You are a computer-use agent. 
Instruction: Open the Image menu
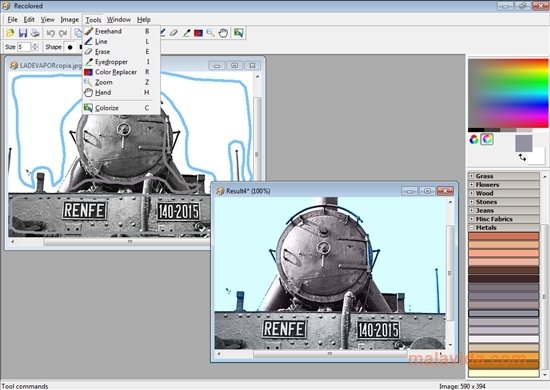pyautogui.click(x=69, y=20)
